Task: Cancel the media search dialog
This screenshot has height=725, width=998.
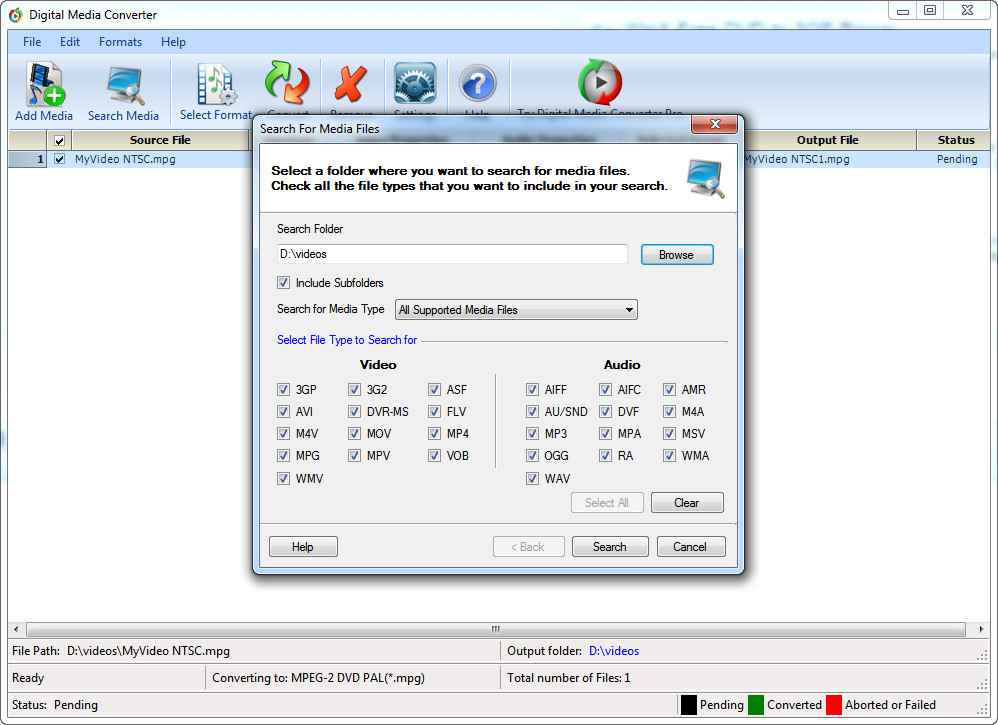Action: coord(690,547)
